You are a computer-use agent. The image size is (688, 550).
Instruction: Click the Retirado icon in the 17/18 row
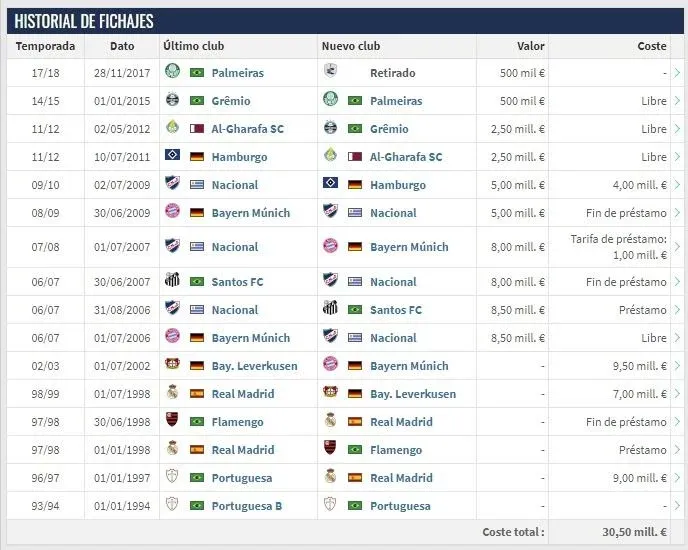(330, 73)
